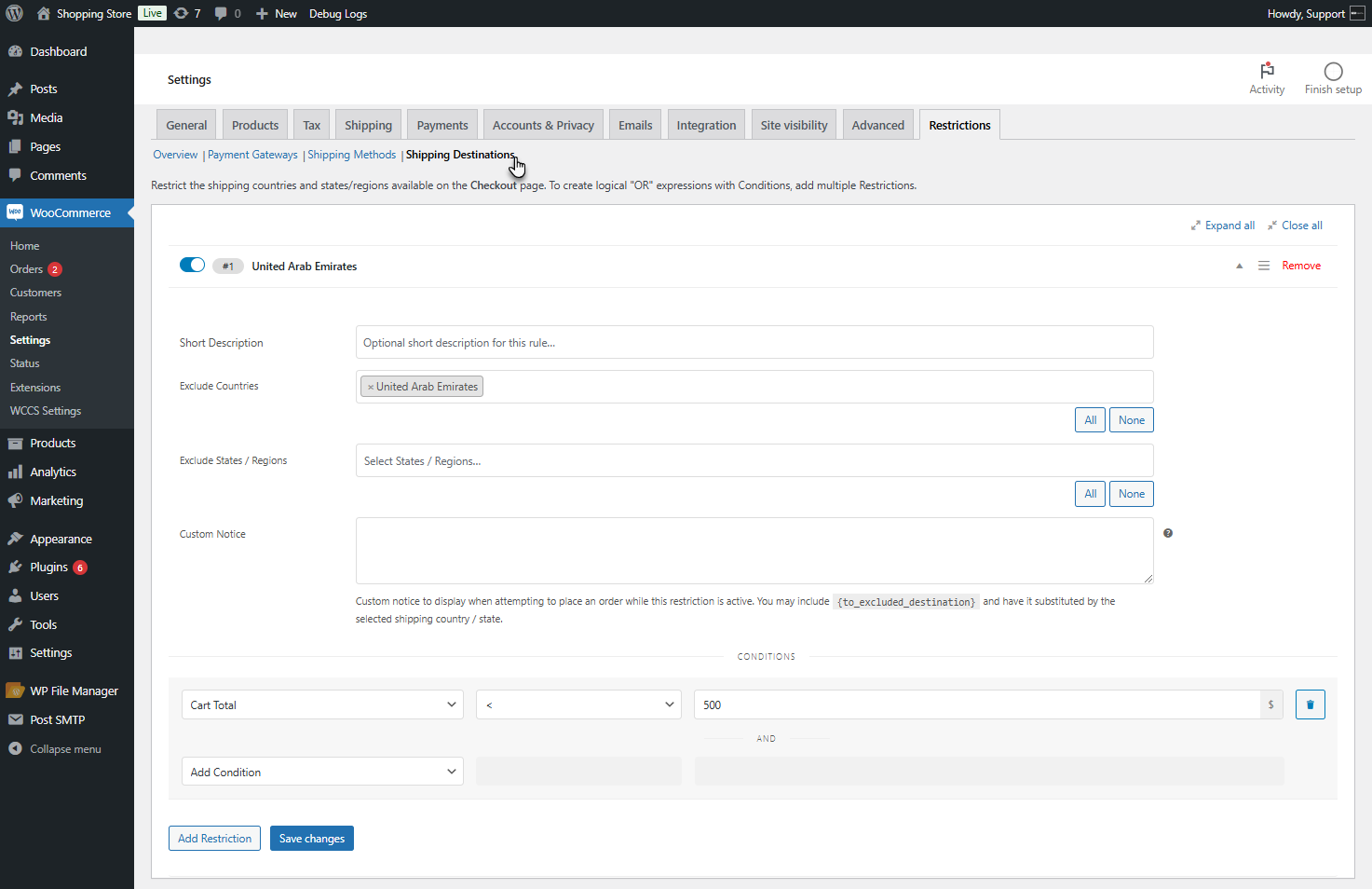Select All under Exclude Countries
This screenshot has width=1372, height=889.
tap(1090, 420)
